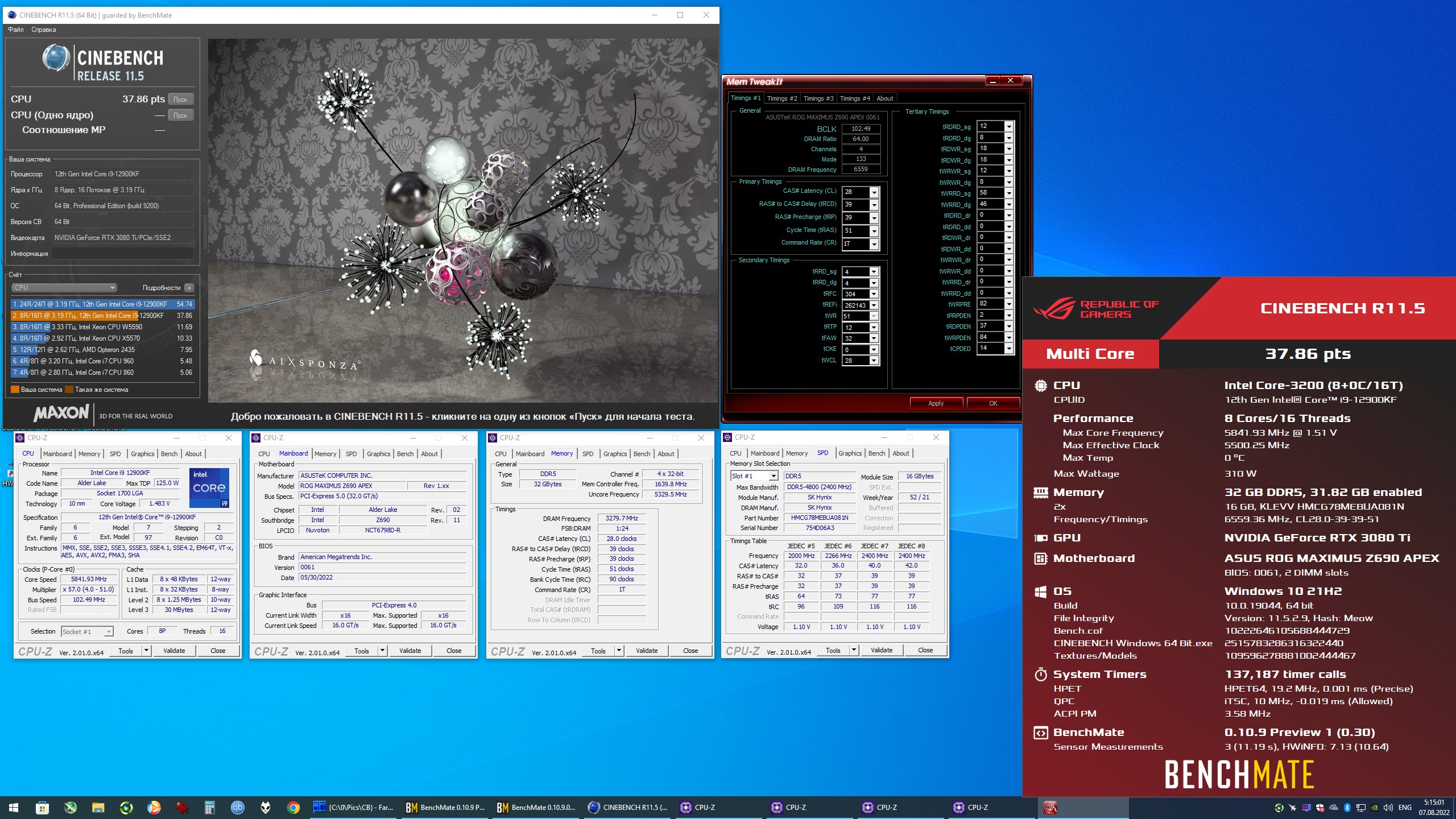Open the NVIDIA tray icon
Screen dimensions: 1456x819
click(x=1374, y=808)
